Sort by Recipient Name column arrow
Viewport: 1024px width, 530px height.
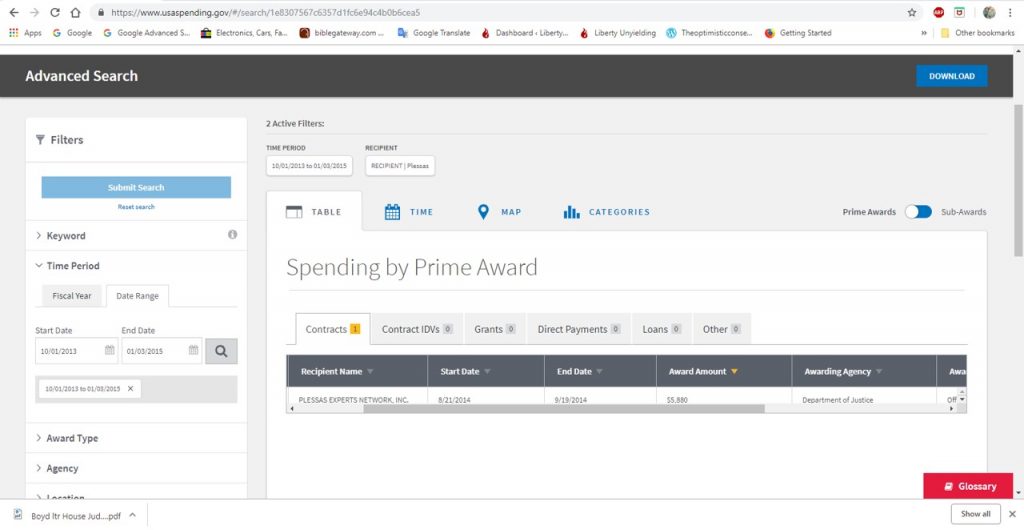point(370,371)
